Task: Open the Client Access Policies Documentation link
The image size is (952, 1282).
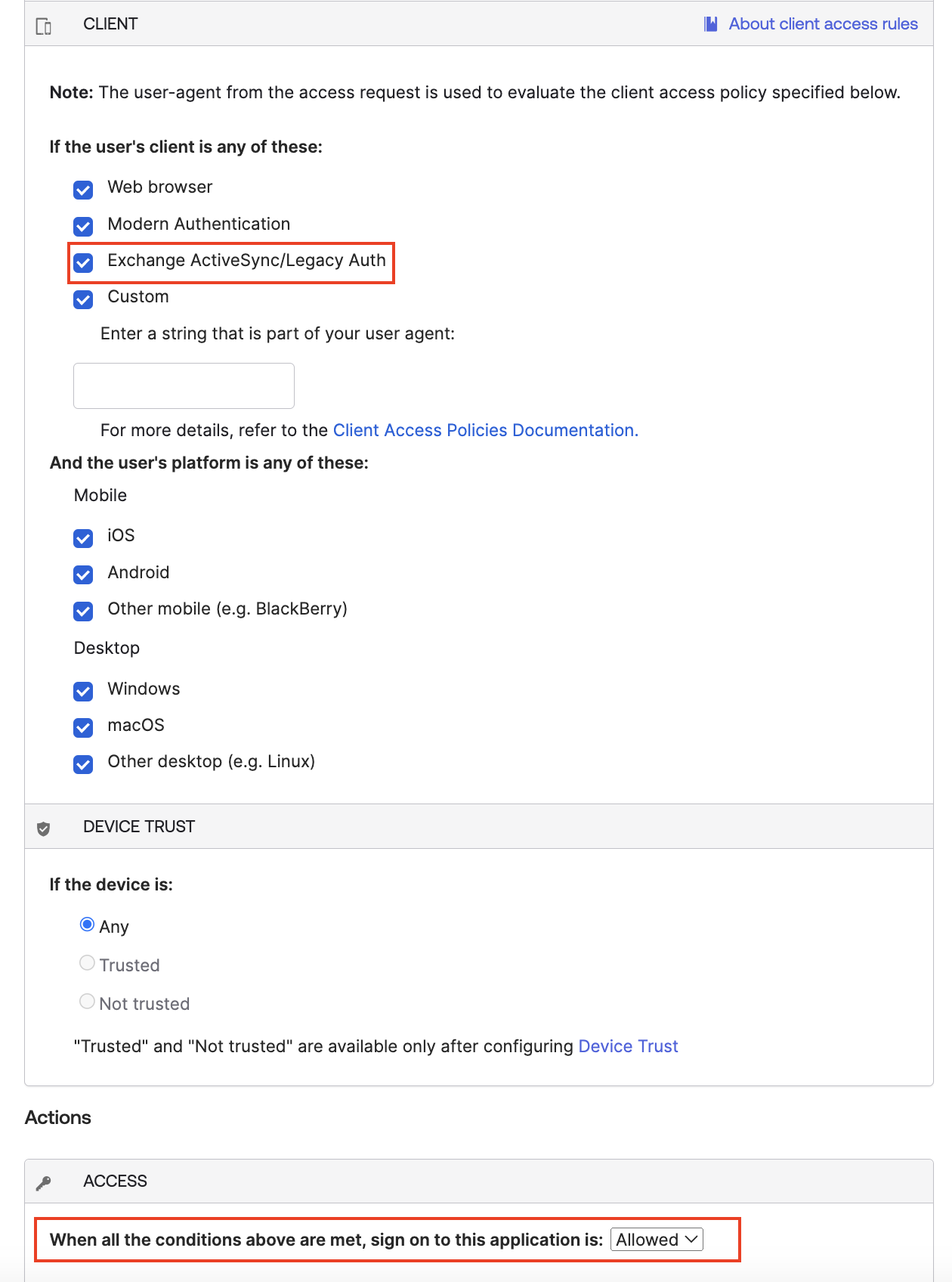Action: [485, 429]
